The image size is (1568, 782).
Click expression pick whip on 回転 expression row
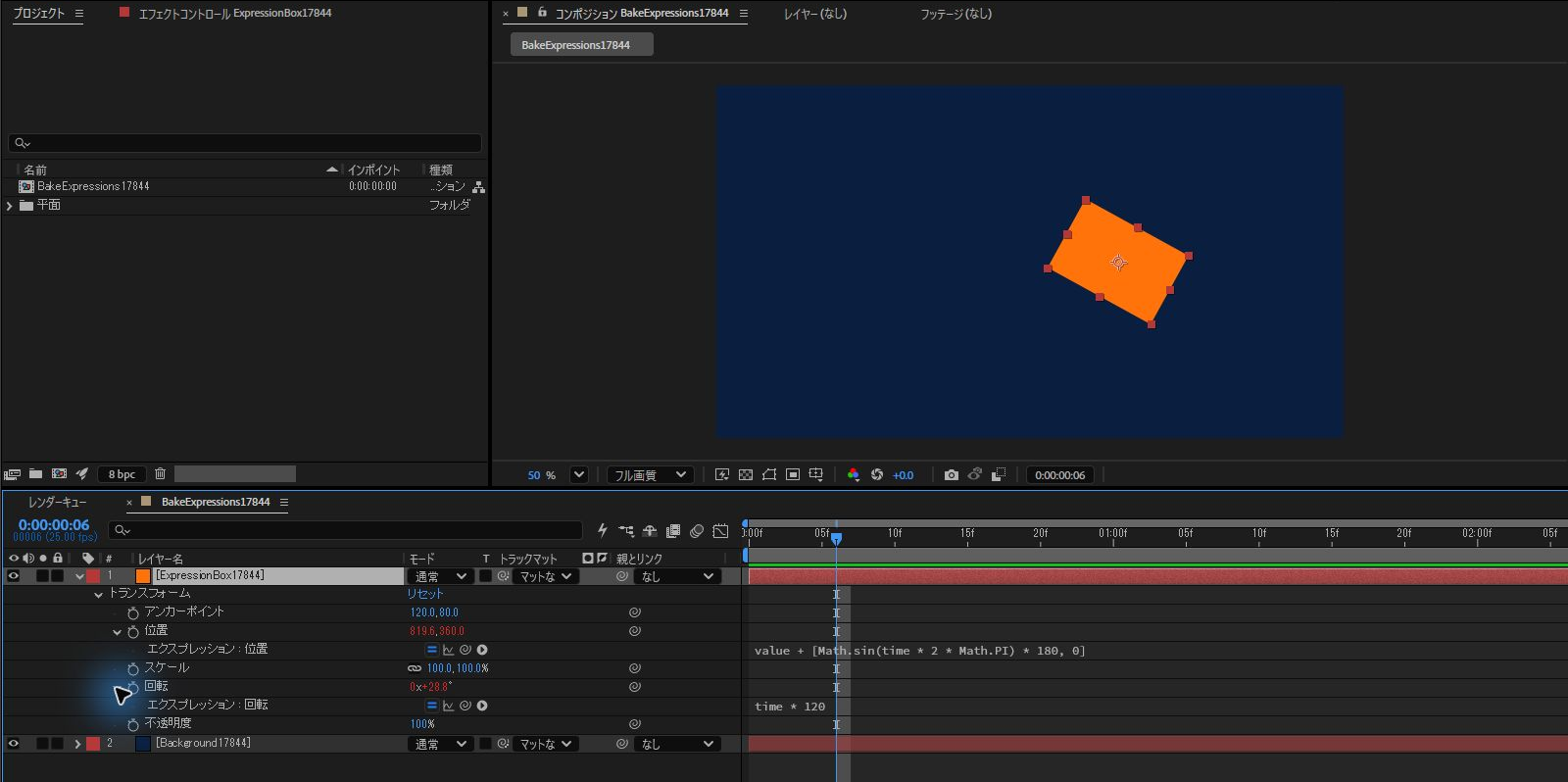[x=465, y=706]
